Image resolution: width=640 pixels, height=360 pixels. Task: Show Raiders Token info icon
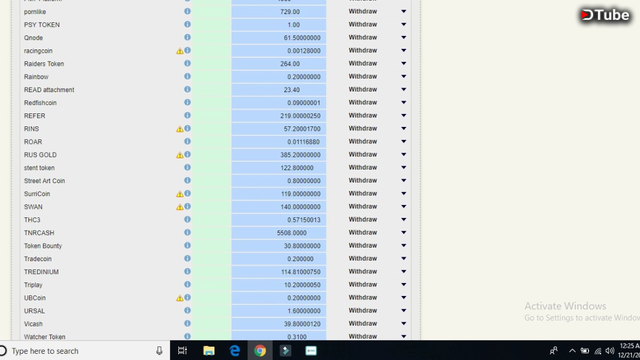(x=187, y=64)
